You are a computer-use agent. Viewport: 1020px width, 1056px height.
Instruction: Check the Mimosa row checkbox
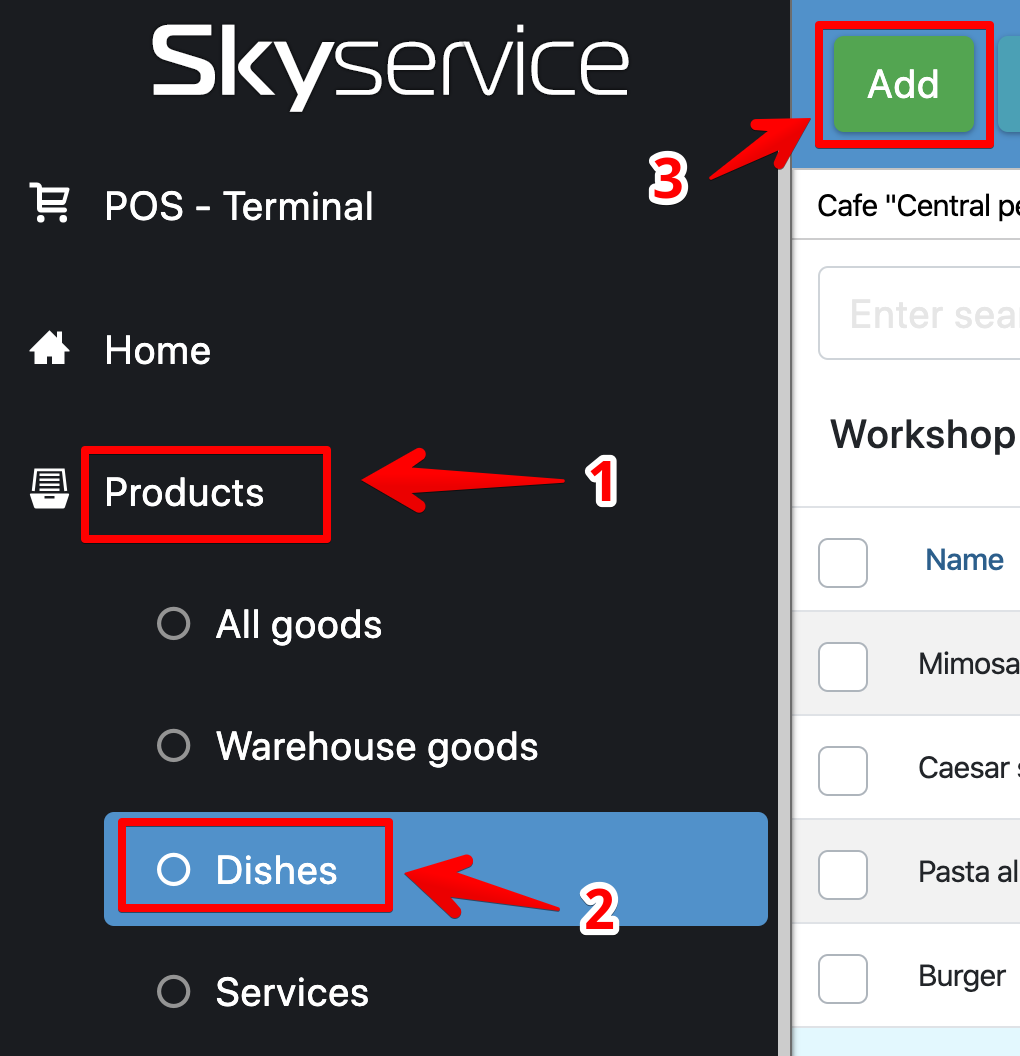point(842,666)
